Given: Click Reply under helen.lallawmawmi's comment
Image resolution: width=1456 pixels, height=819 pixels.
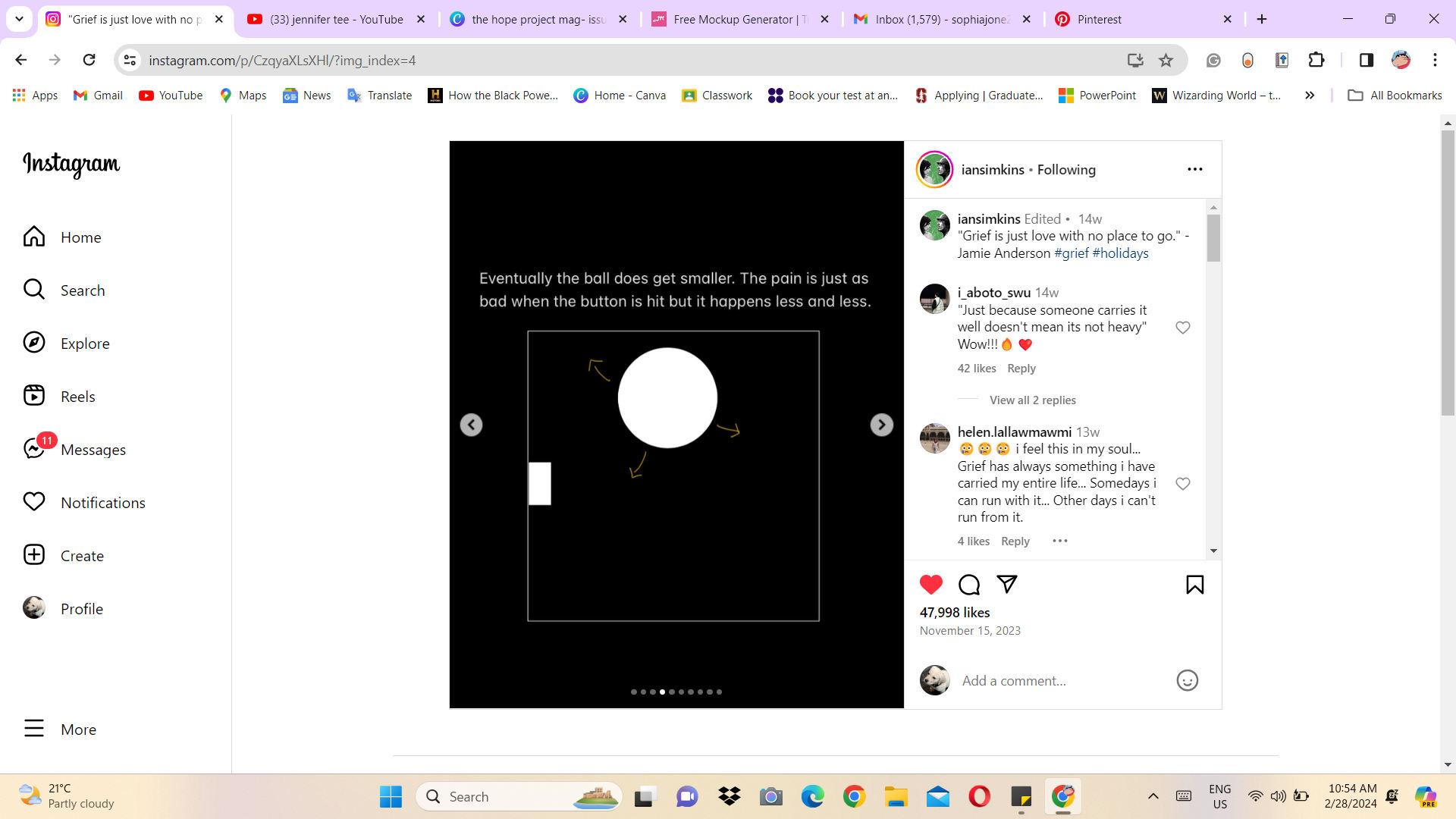Looking at the screenshot, I should coord(1015,541).
